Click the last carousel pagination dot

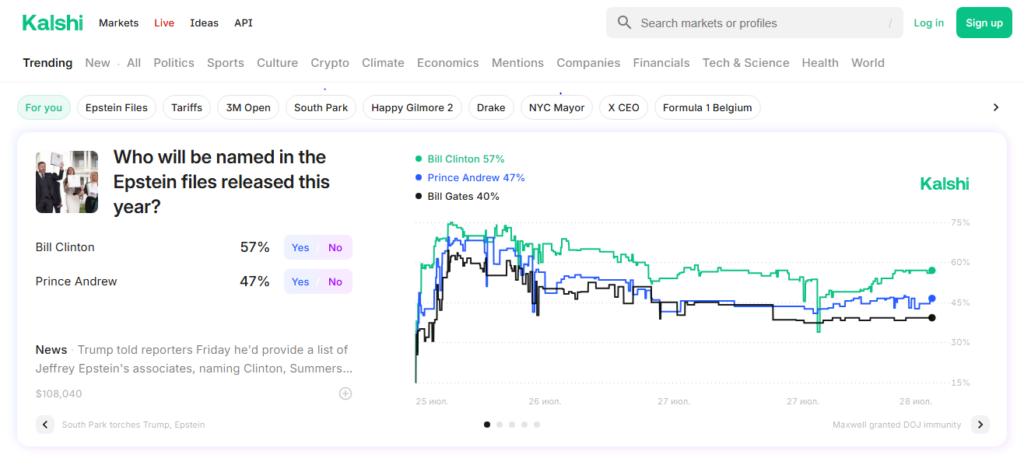pos(537,425)
